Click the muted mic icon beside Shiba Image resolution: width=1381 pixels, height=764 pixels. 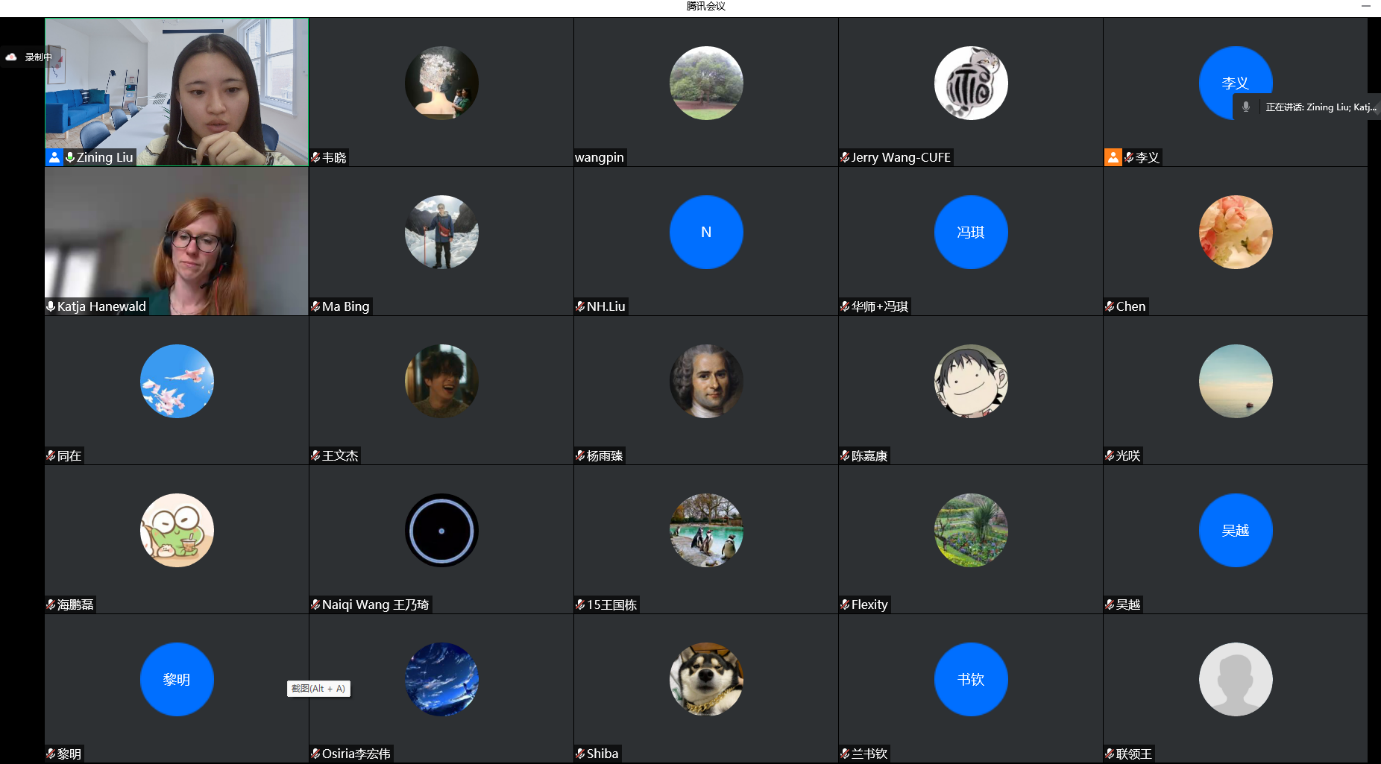click(x=580, y=753)
